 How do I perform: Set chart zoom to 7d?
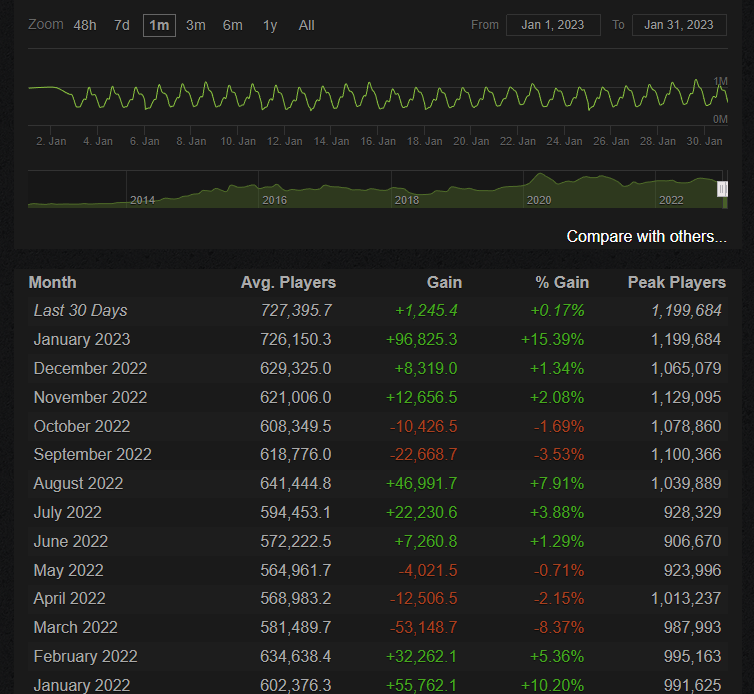click(122, 25)
